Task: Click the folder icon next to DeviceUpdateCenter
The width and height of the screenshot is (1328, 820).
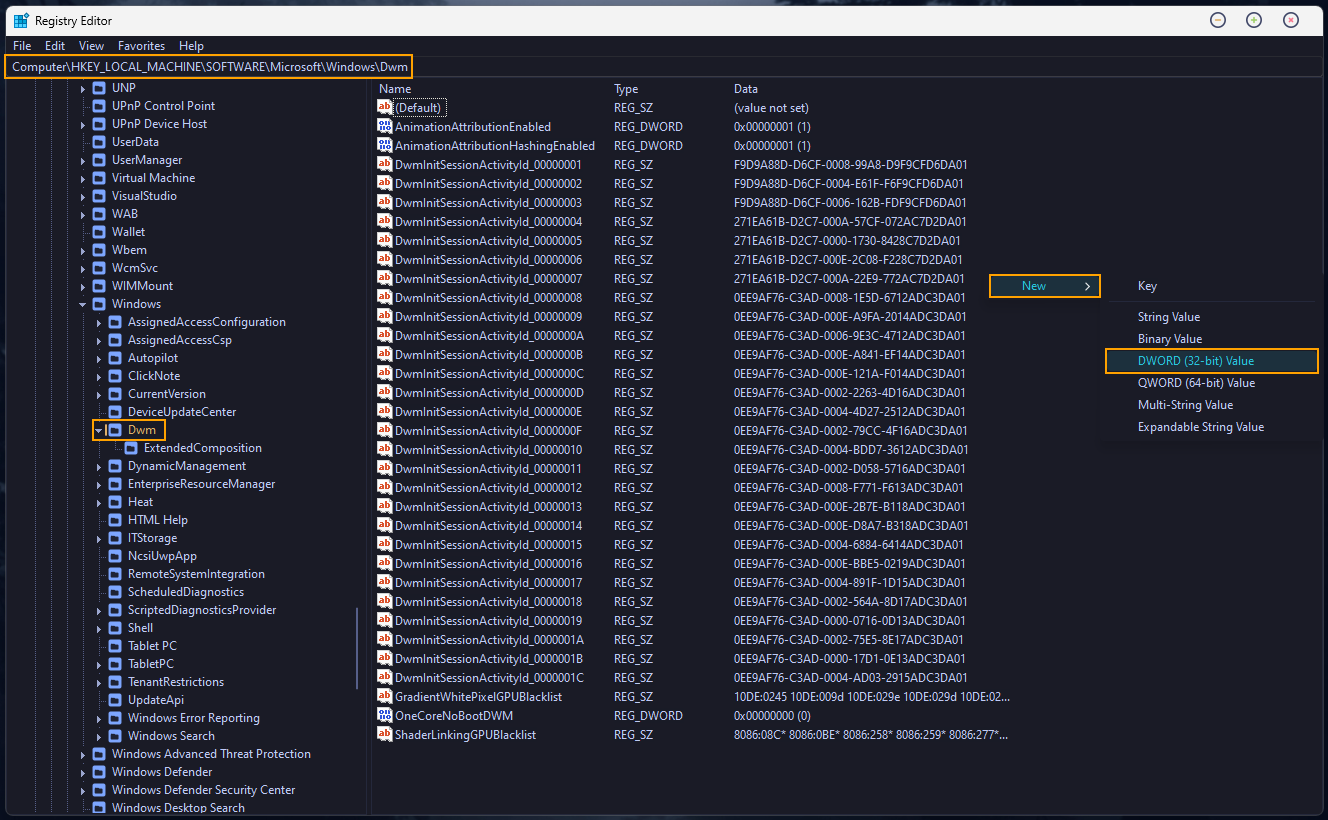Action: pyautogui.click(x=115, y=412)
